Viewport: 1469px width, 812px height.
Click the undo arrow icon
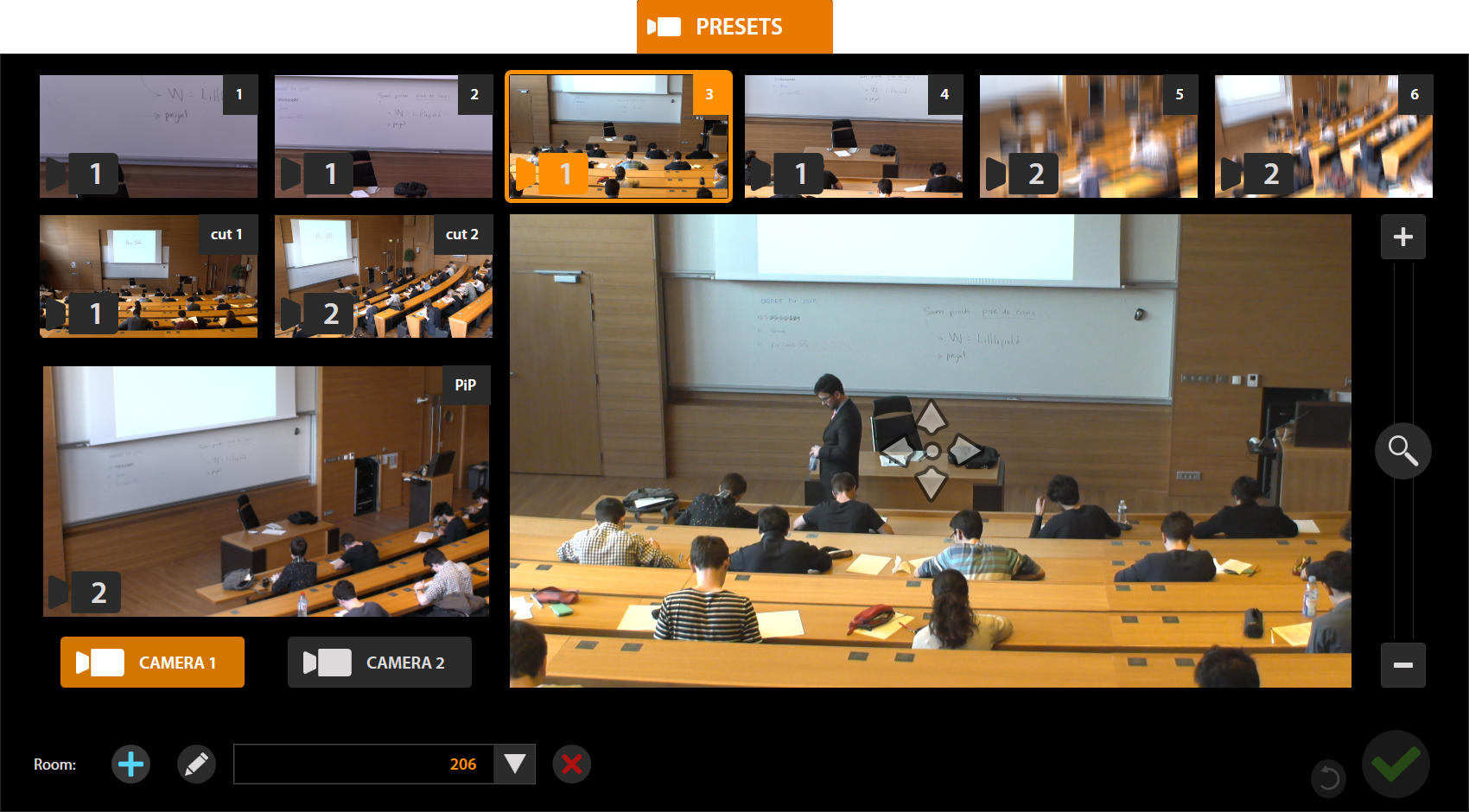pos(1329,778)
